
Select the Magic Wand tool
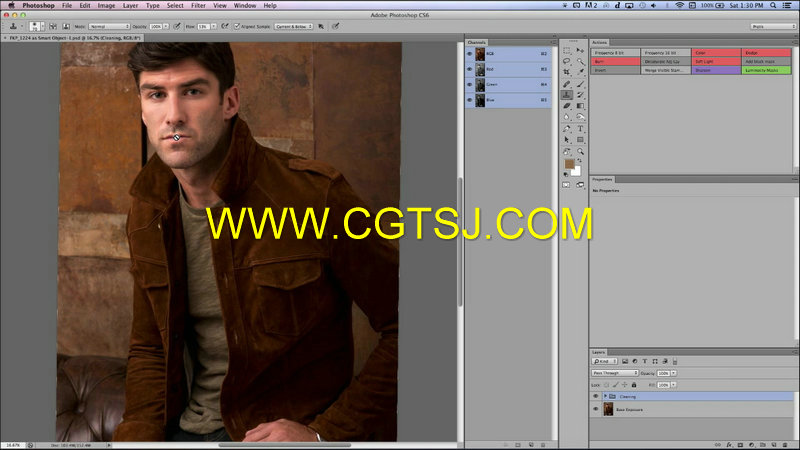pyautogui.click(x=580, y=61)
